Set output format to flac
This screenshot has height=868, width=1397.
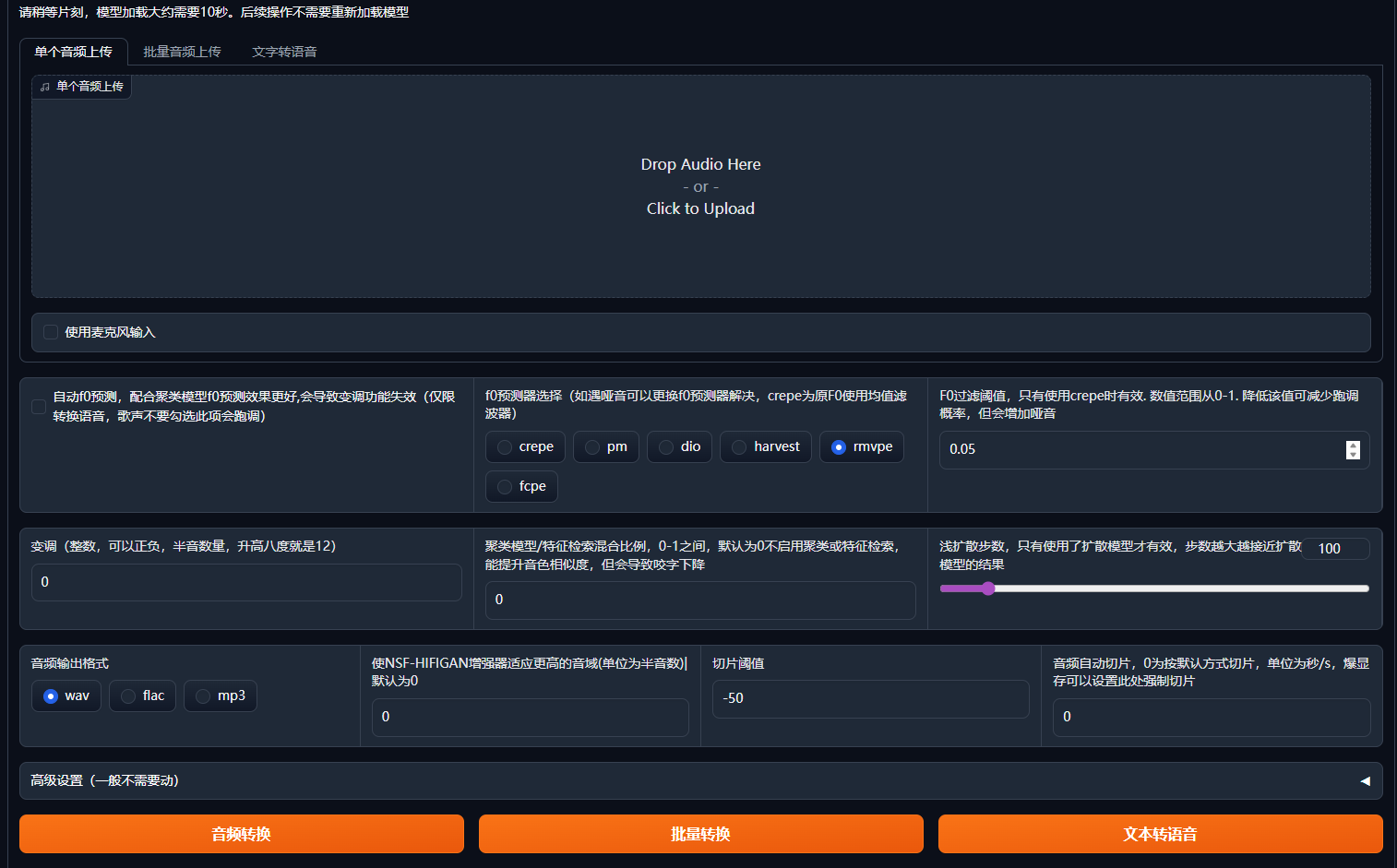click(x=128, y=696)
